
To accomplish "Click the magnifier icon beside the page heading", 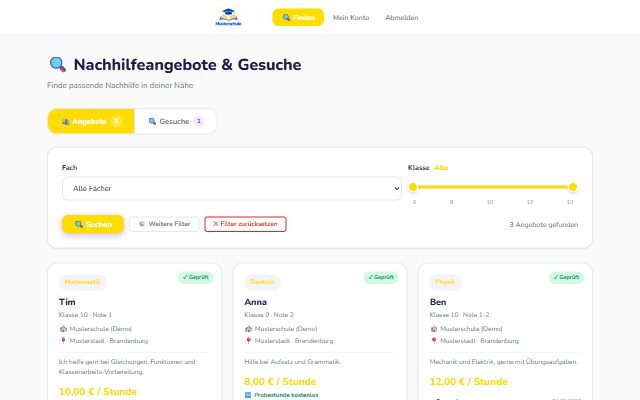I will 58,64.
